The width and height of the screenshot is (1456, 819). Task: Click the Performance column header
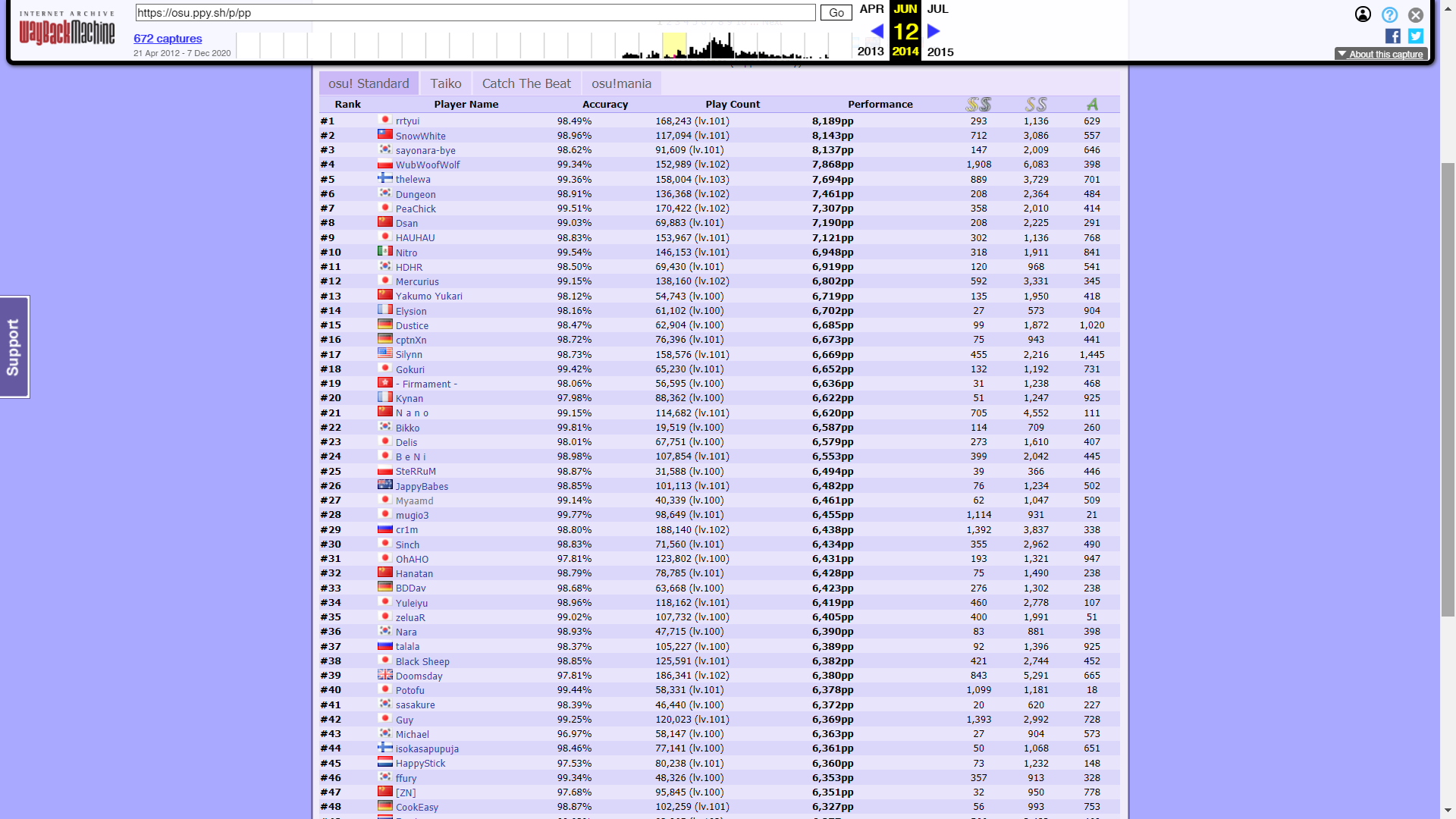[x=880, y=105]
